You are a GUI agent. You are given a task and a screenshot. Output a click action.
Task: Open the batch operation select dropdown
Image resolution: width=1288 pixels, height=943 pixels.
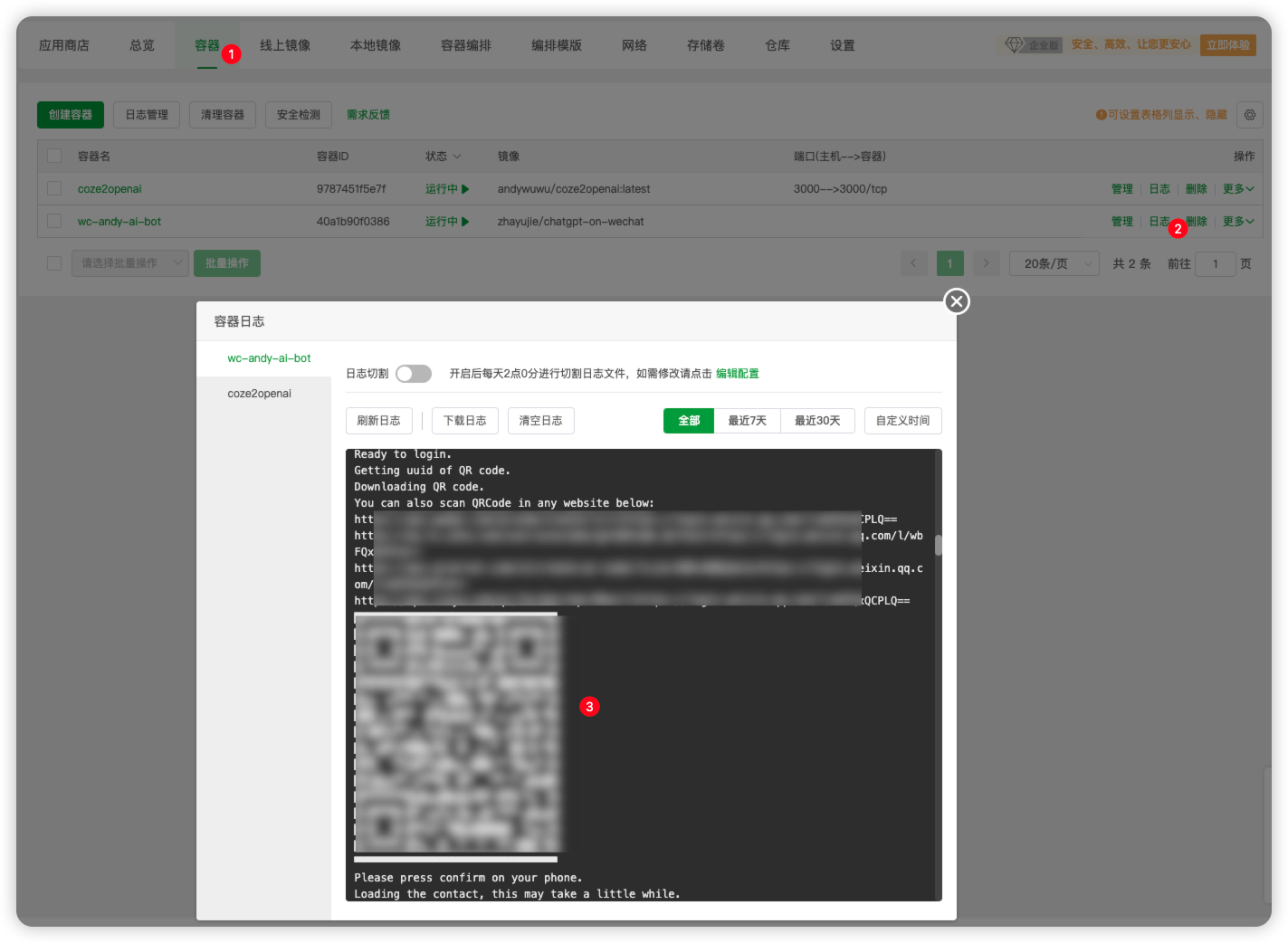[130, 263]
